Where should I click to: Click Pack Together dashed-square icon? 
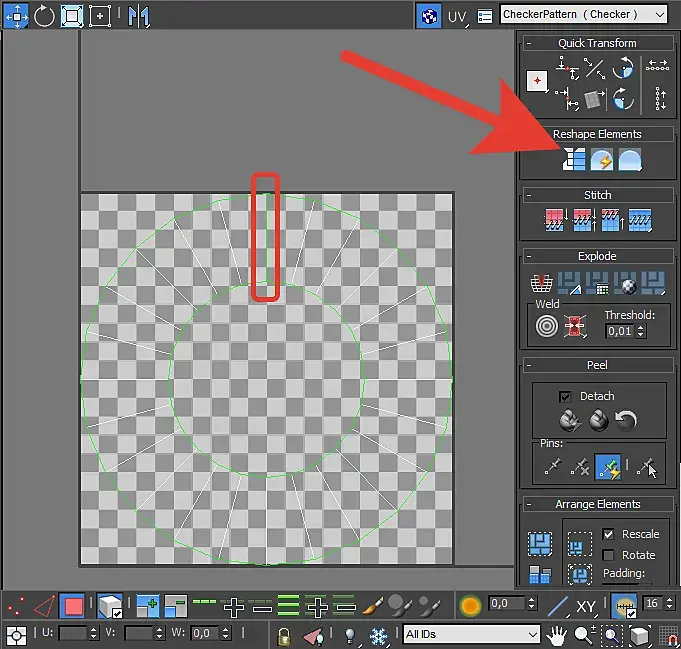[580, 544]
